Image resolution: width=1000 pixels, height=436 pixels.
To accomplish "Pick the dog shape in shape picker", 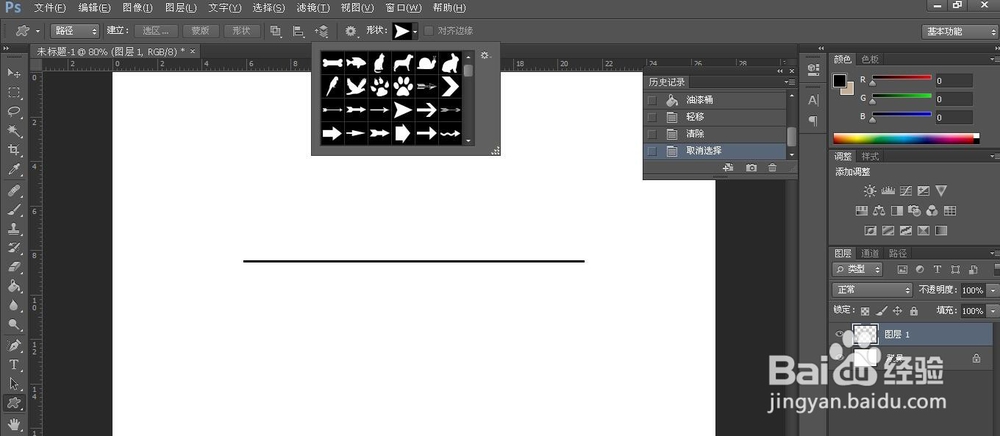I will (403, 62).
